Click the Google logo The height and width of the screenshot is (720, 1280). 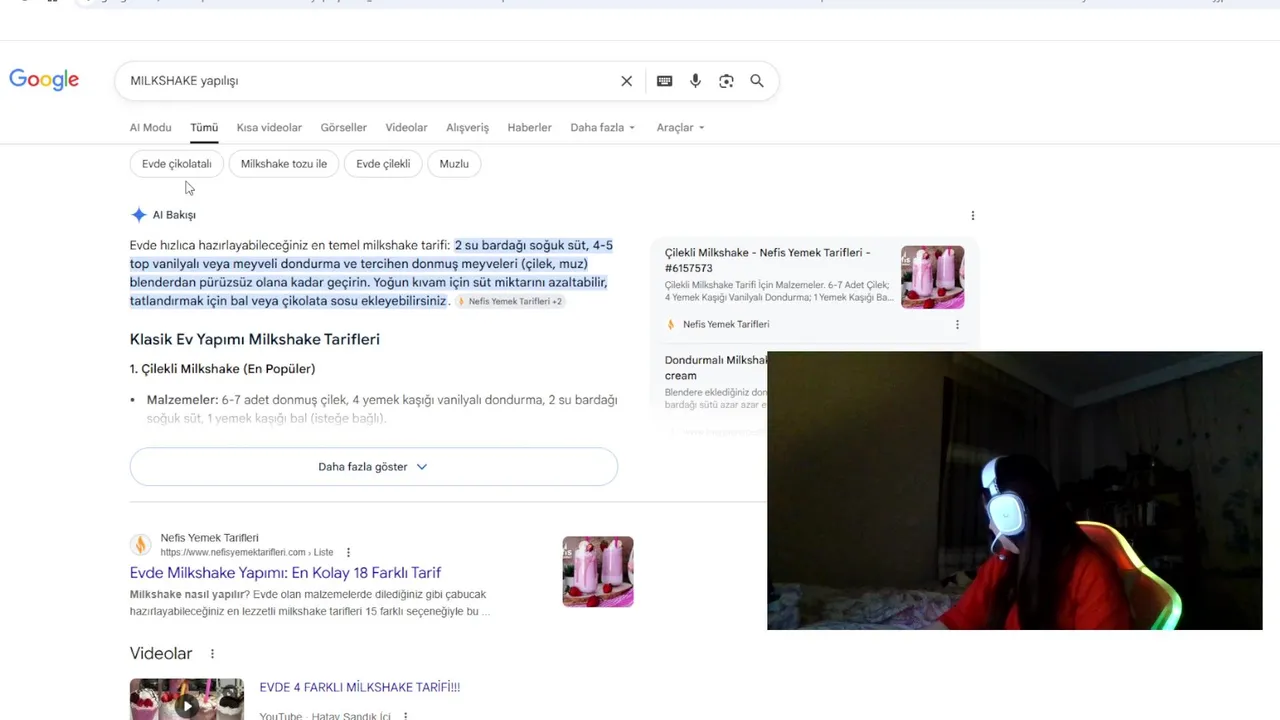[44, 80]
